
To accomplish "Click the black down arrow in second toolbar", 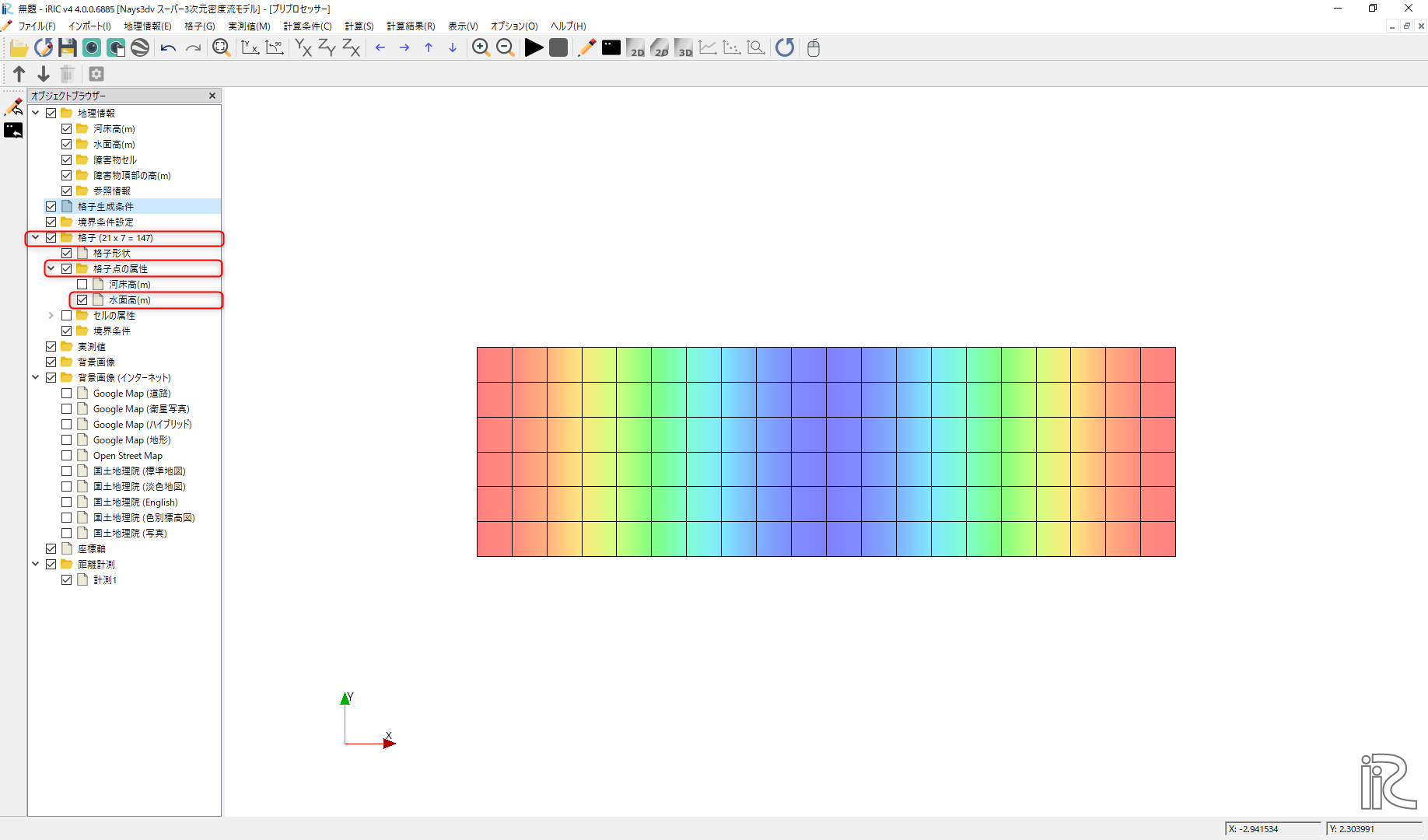I will (x=44, y=74).
